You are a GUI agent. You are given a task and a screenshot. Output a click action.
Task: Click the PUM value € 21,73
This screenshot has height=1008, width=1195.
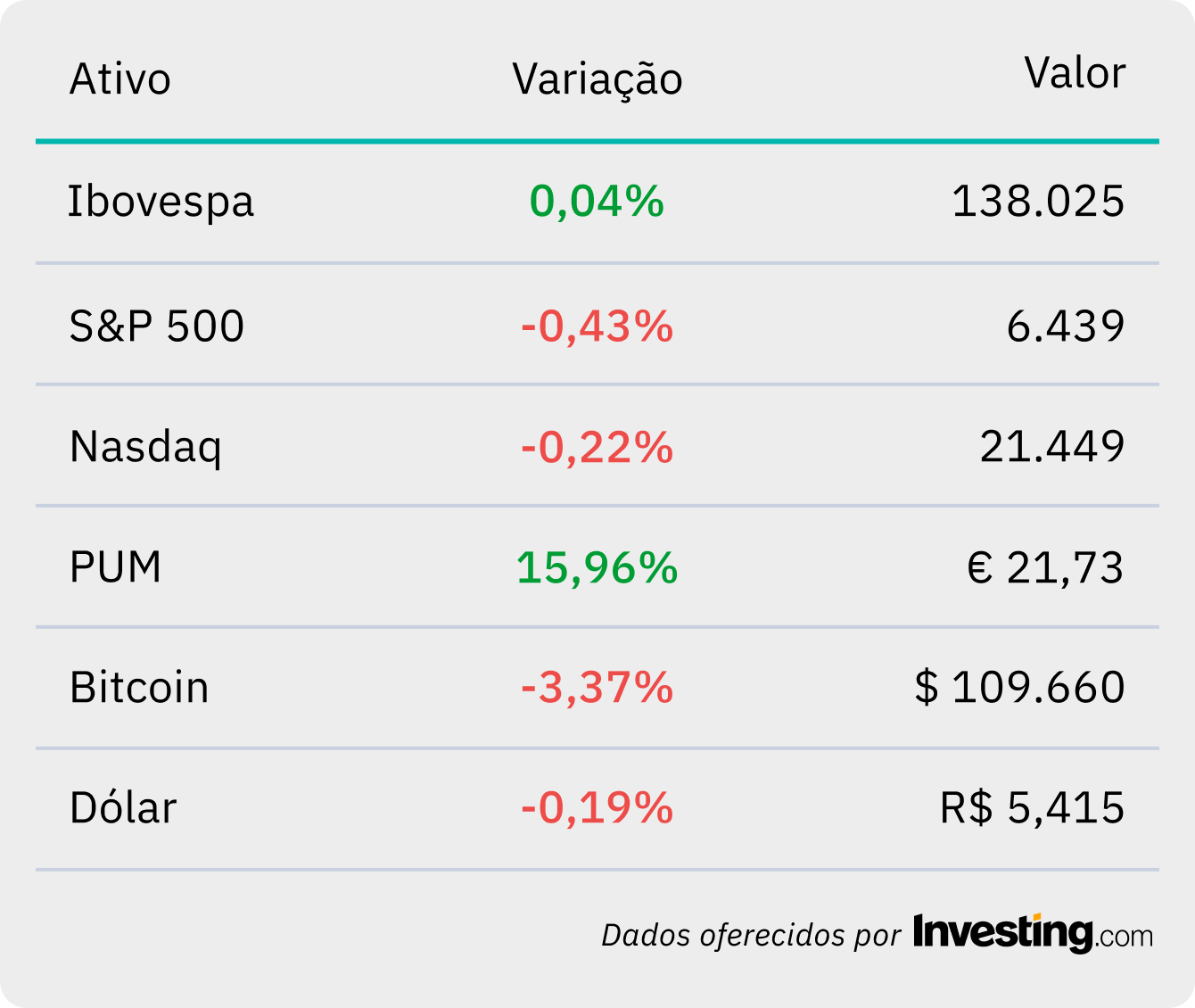tap(1046, 568)
